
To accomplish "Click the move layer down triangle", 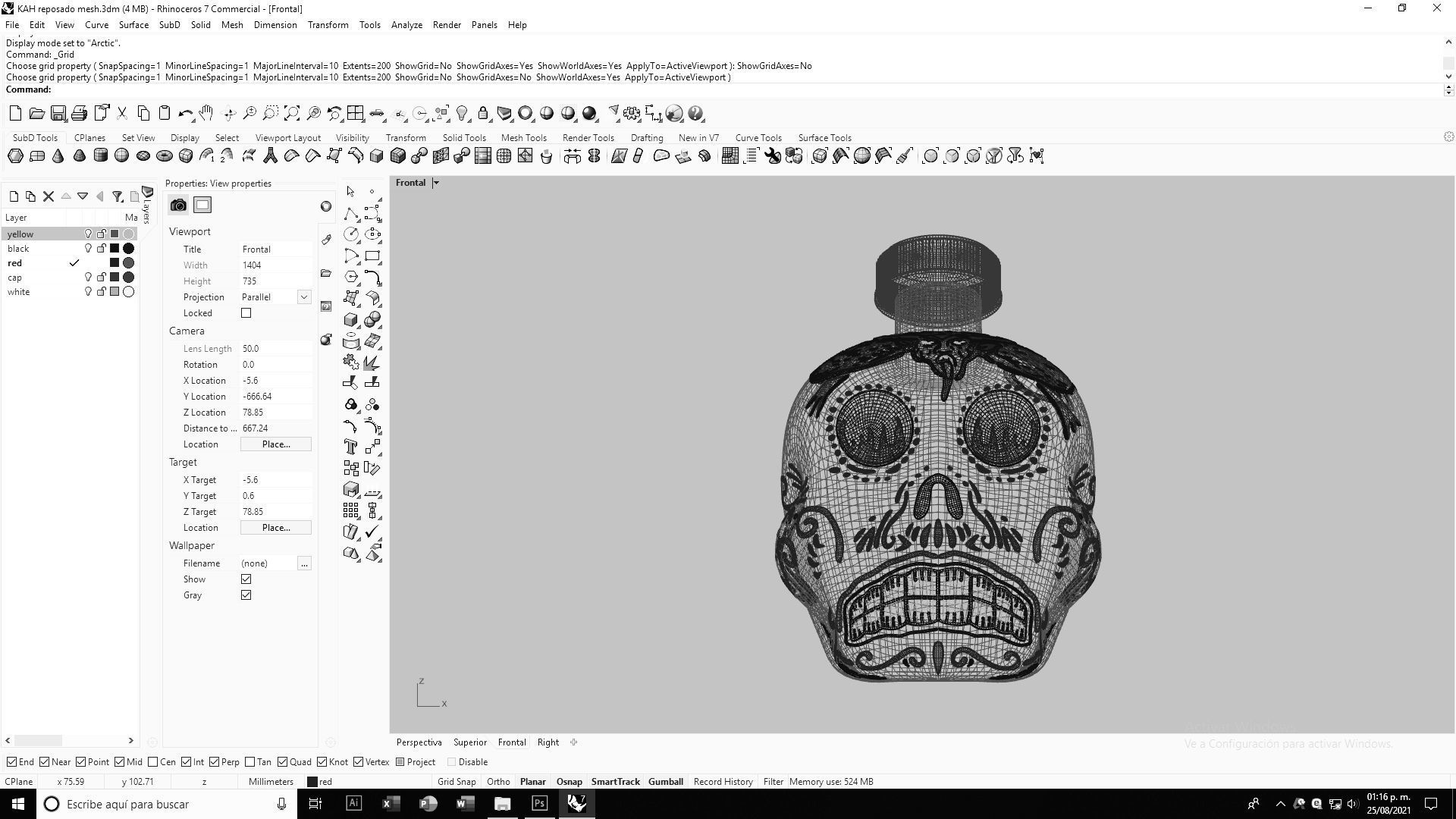I will pos(83,196).
